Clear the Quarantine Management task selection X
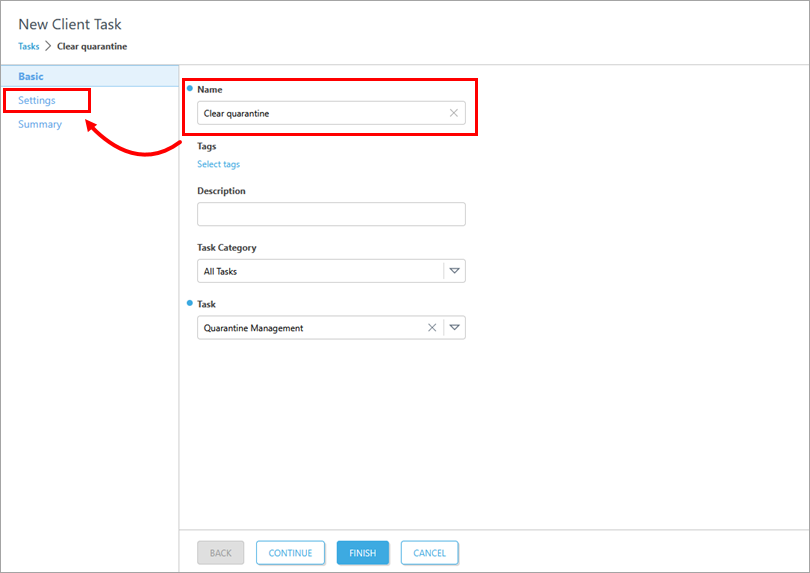This screenshot has height=573, width=810. pos(432,327)
